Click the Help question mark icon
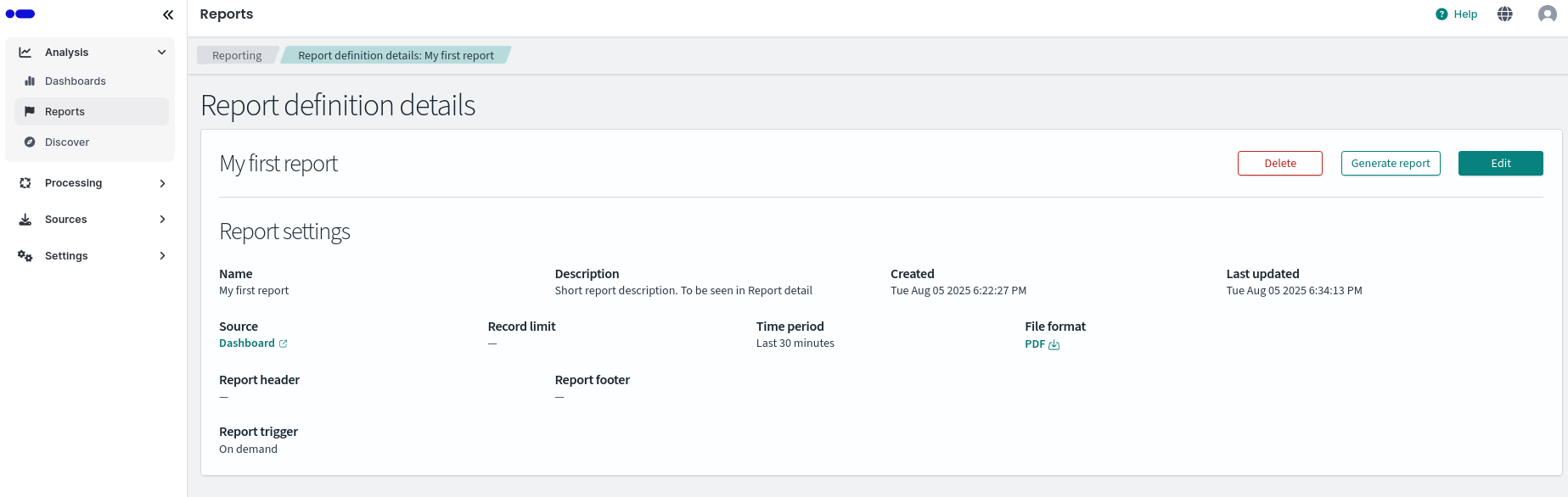Viewport: 1568px width, 497px height. [1442, 14]
